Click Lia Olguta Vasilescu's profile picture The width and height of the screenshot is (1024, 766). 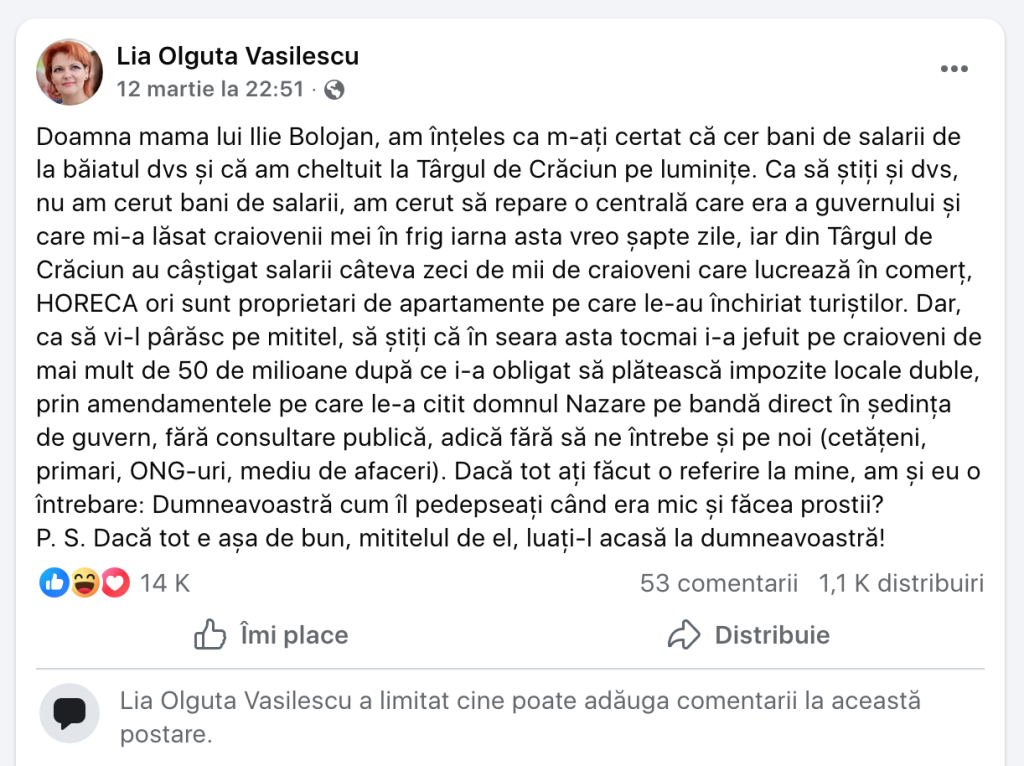70,72
